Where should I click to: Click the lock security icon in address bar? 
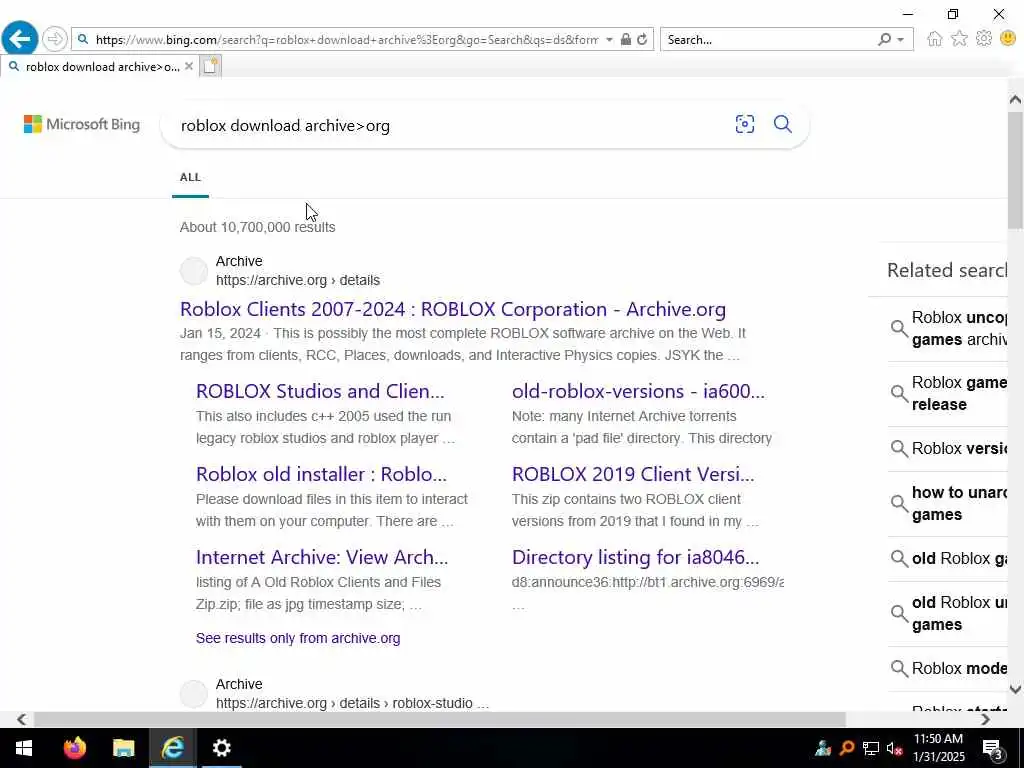[x=626, y=39]
